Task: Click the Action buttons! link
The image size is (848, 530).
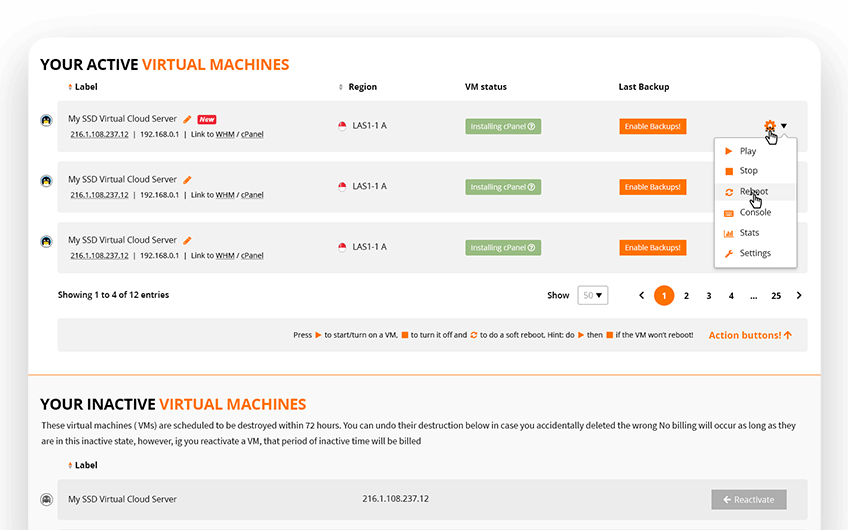Action: (x=750, y=335)
